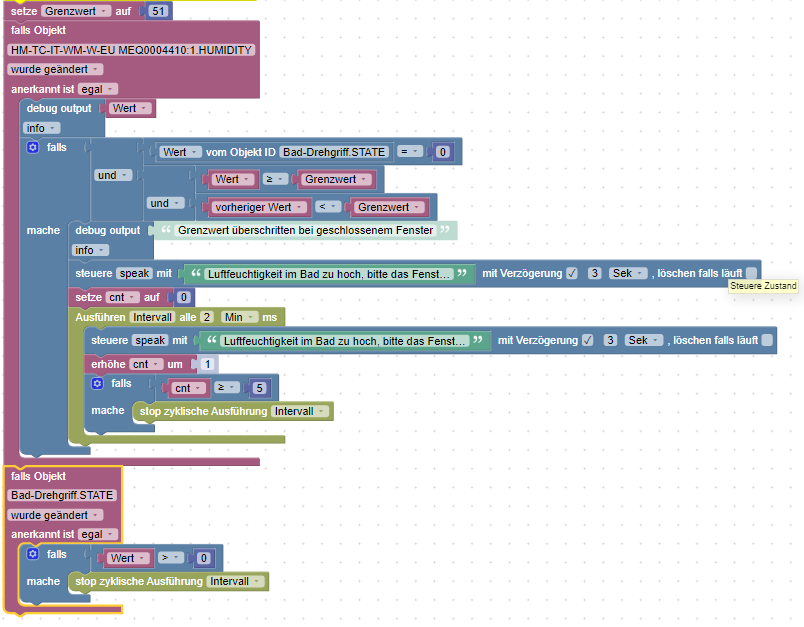
Task: Click 'Steuere Zustand' tooltip label
Action: click(x=763, y=286)
